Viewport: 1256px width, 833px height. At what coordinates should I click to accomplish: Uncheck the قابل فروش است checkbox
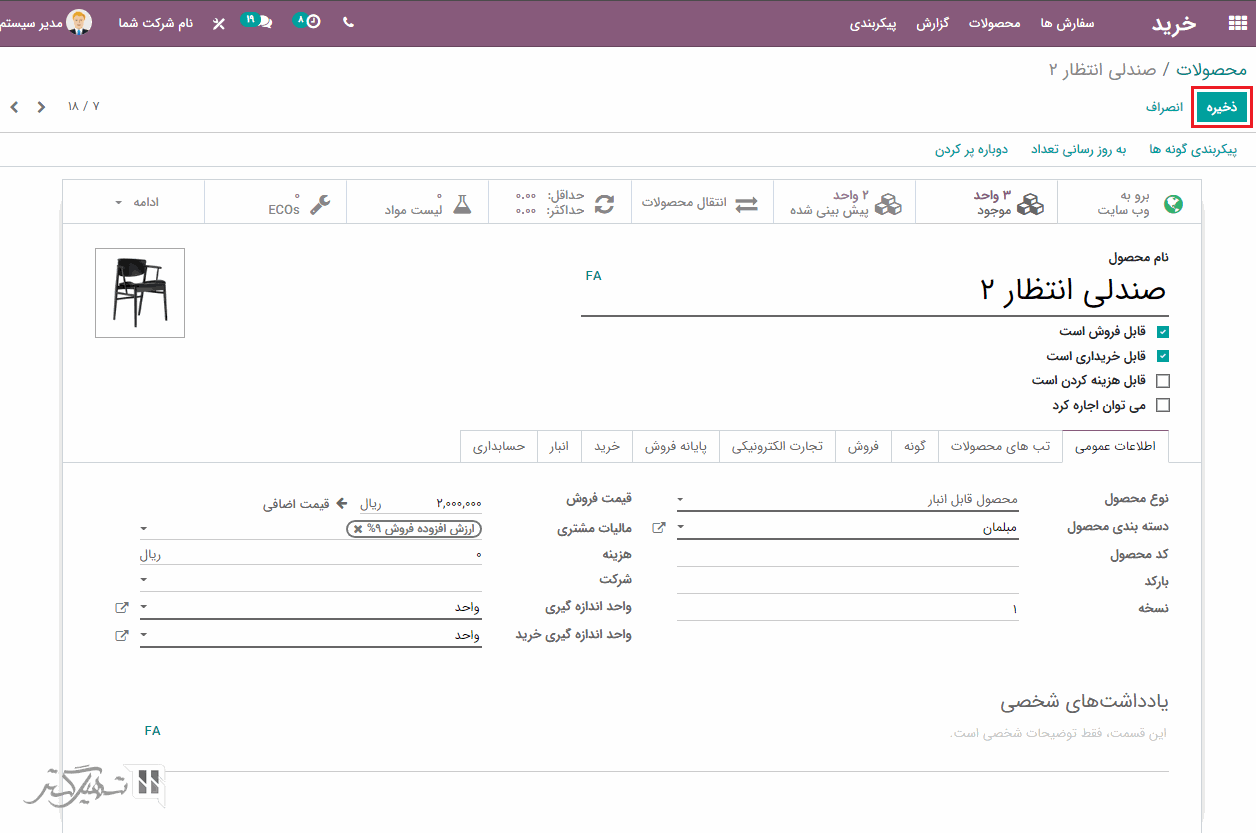[1162, 331]
